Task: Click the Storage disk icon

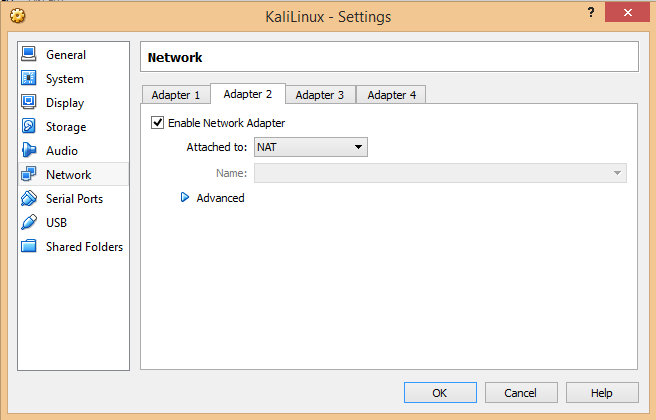Action: pyautogui.click(x=28, y=126)
